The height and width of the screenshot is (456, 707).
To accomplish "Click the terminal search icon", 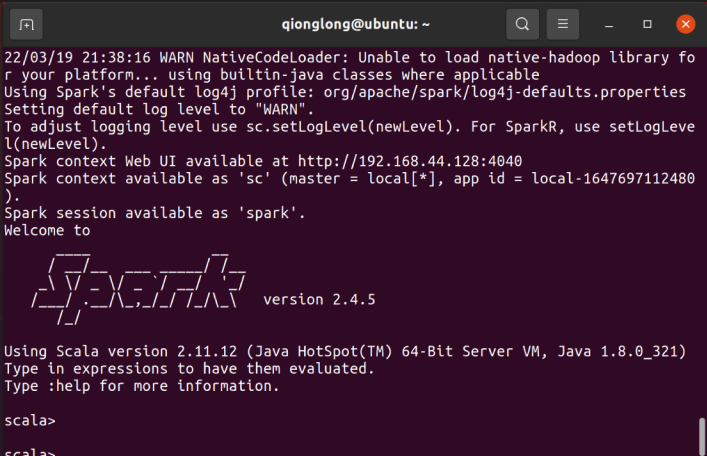I will pos(522,24).
